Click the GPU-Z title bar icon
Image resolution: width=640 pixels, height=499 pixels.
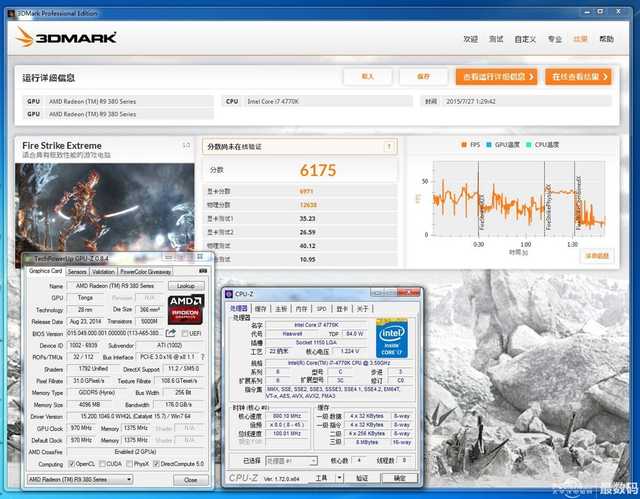[28, 259]
